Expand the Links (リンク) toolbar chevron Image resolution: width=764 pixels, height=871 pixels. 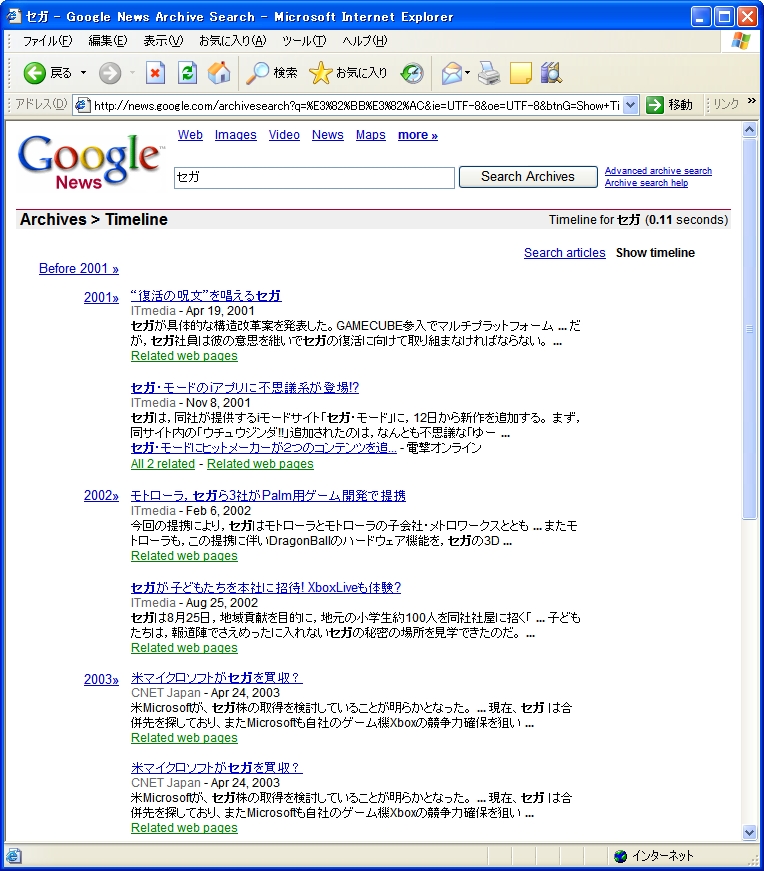[751, 101]
